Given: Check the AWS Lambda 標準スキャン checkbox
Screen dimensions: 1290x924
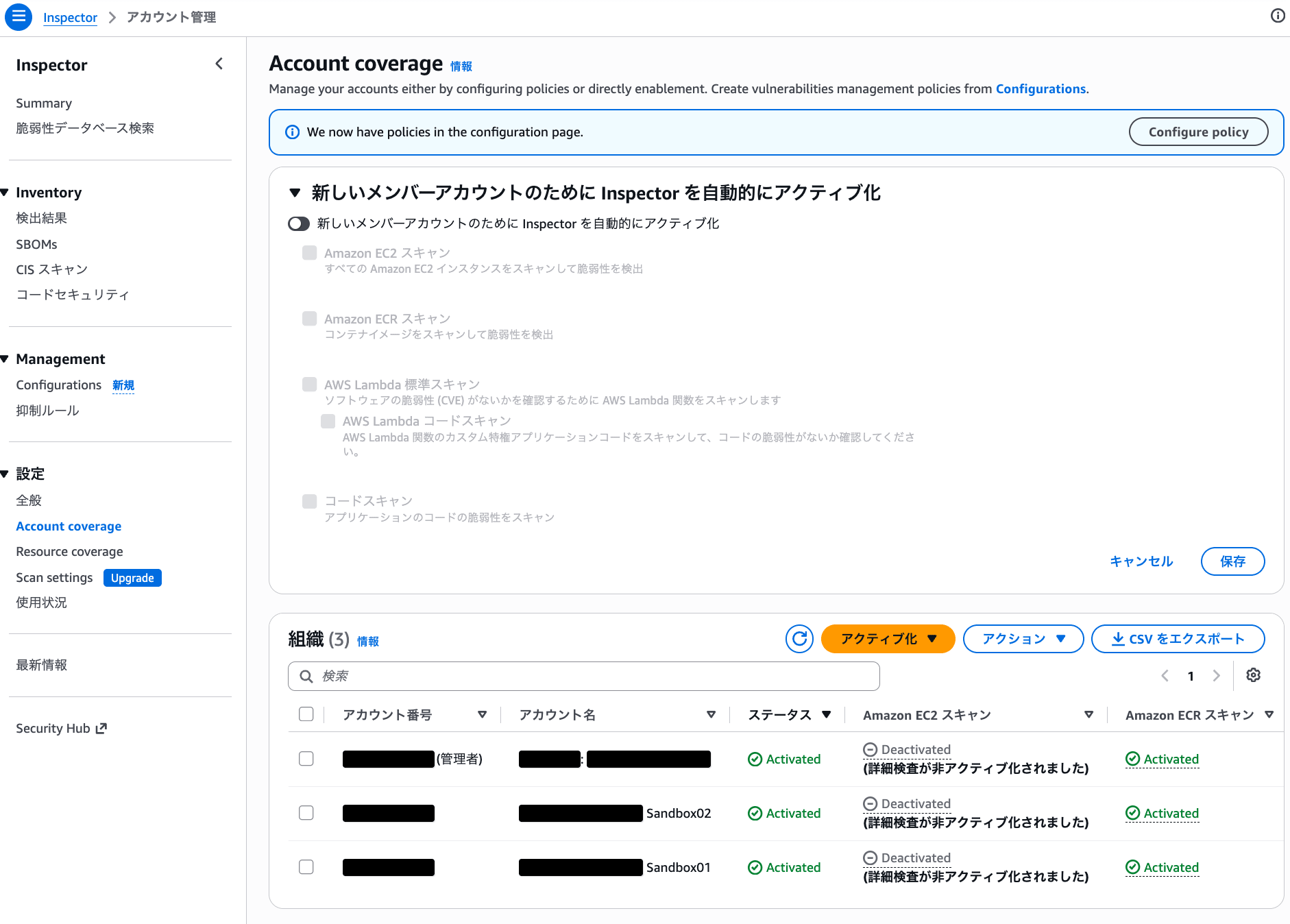Looking at the screenshot, I should (310, 385).
